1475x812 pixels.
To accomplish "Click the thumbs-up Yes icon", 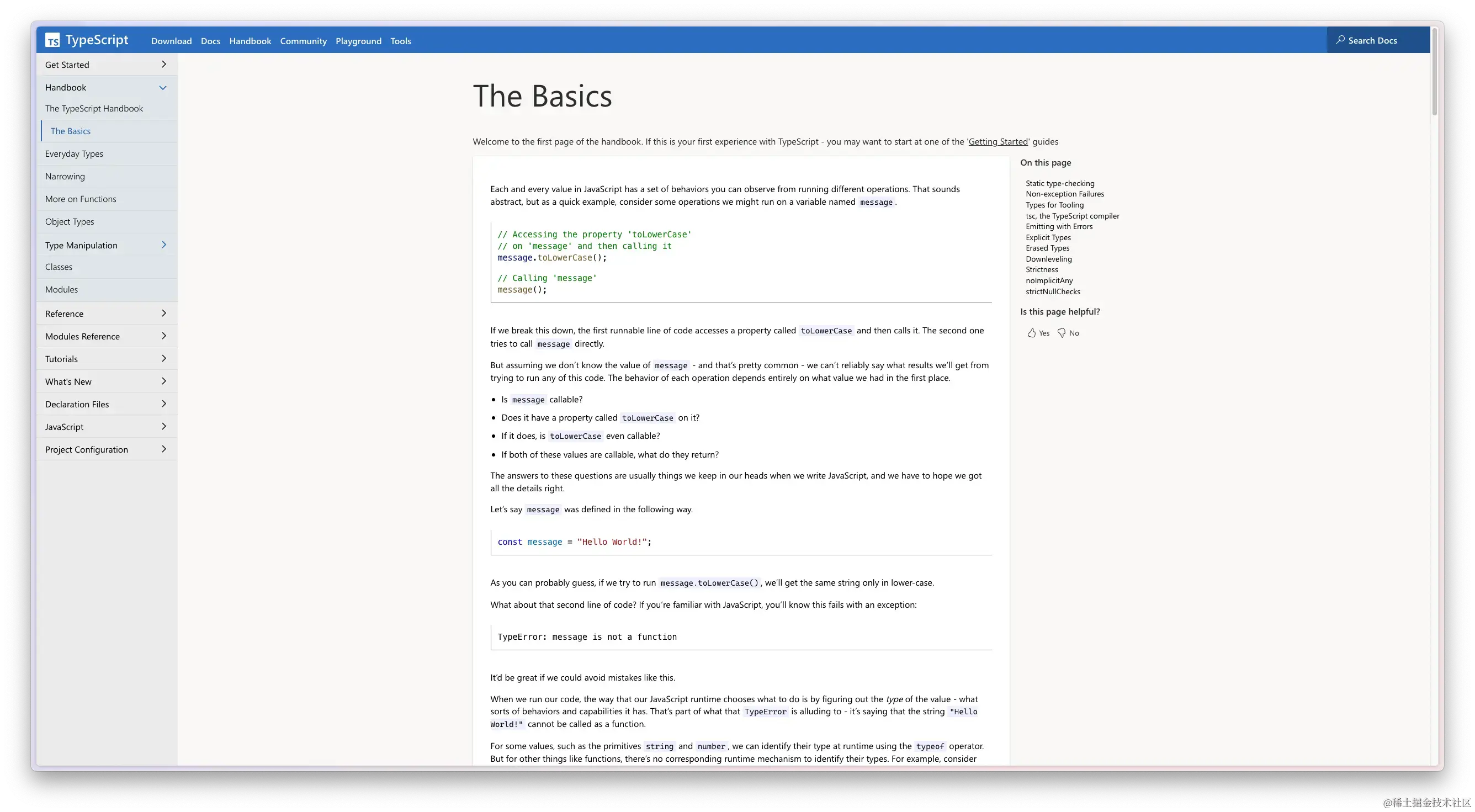I will point(1031,333).
